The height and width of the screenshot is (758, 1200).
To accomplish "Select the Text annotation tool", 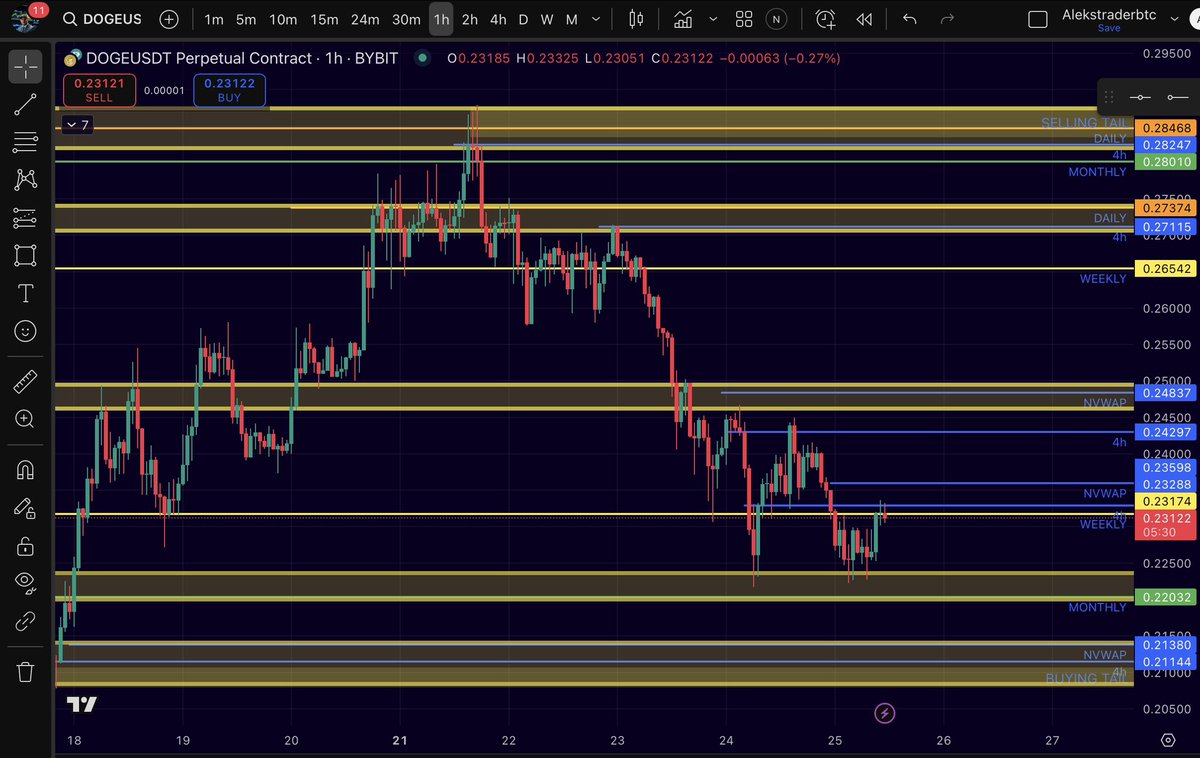I will [x=25, y=293].
